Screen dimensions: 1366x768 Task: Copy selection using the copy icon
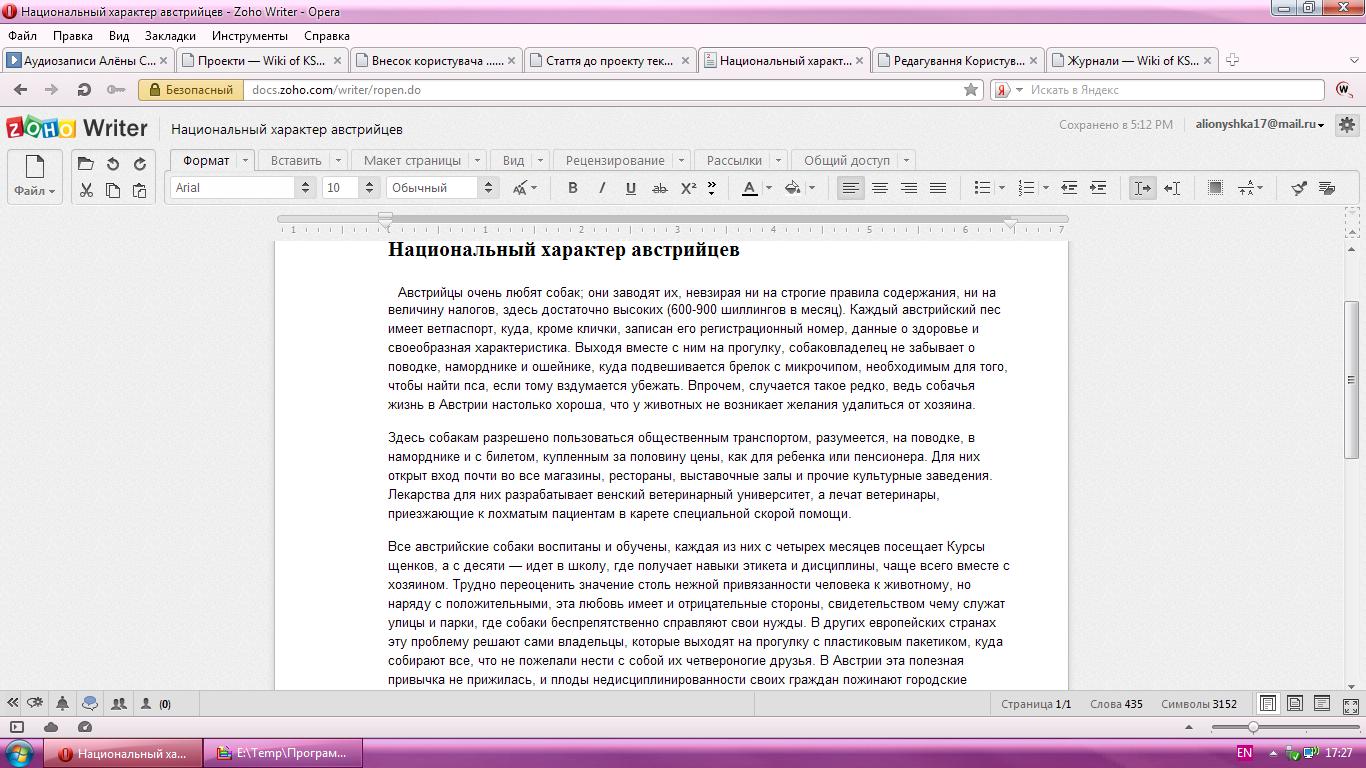click(113, 190)
